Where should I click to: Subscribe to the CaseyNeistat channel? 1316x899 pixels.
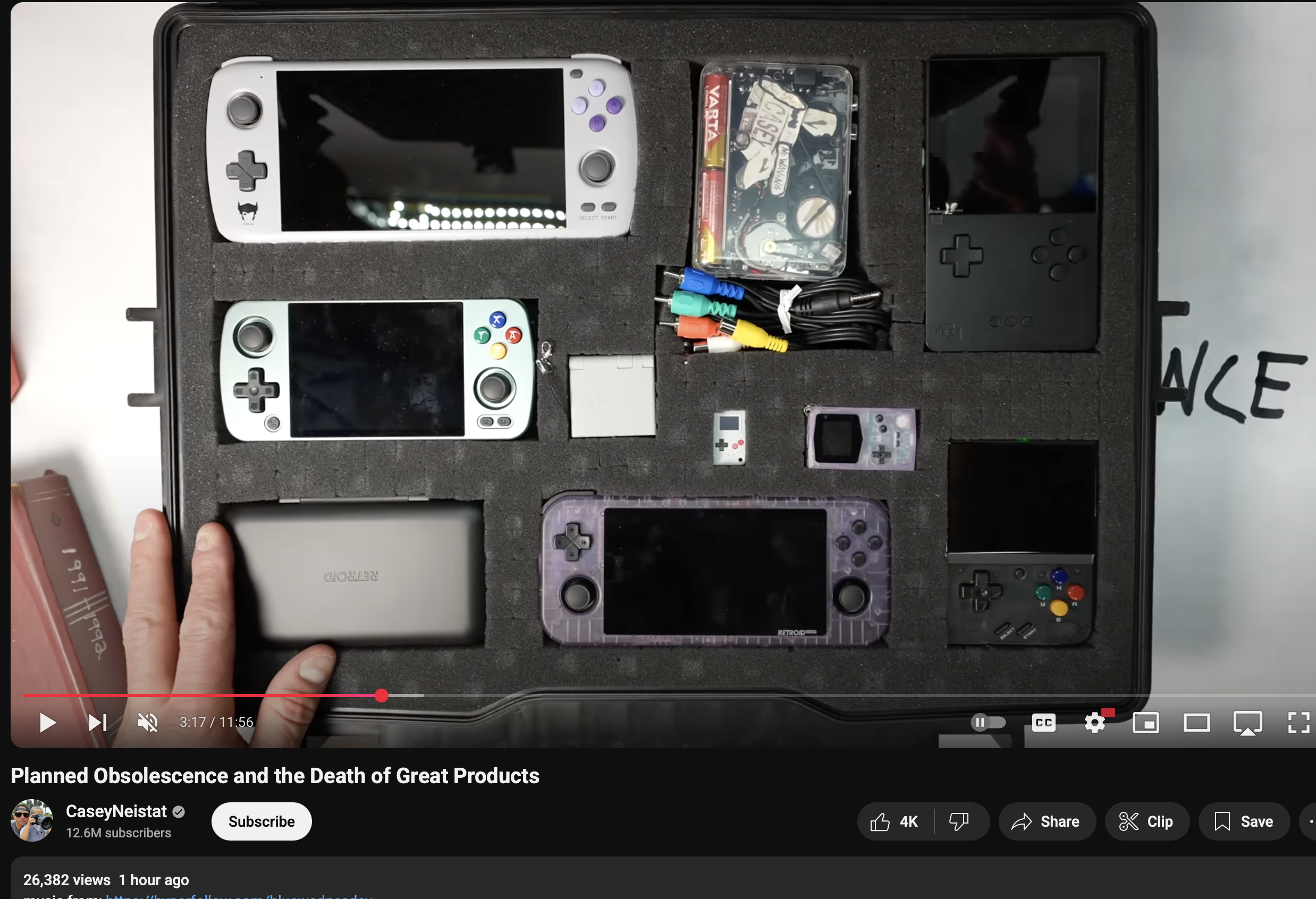(x=261, y=821)
